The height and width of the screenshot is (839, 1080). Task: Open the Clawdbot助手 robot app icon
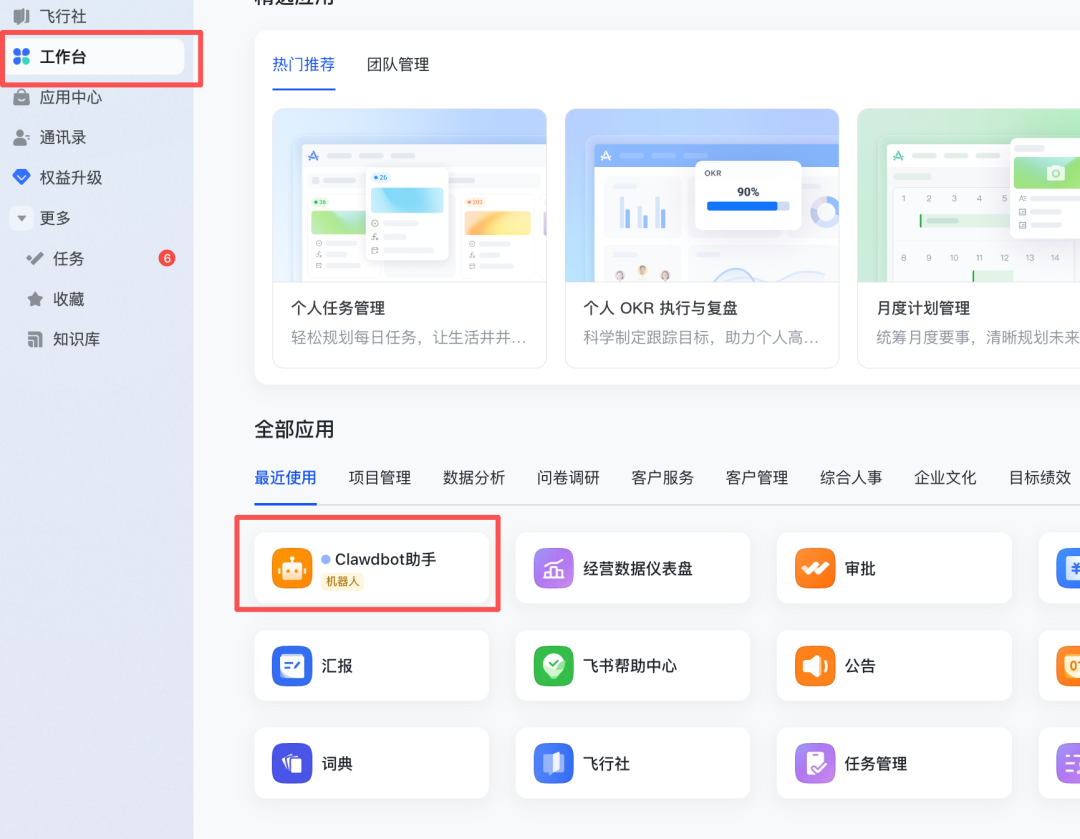[292, 568]
